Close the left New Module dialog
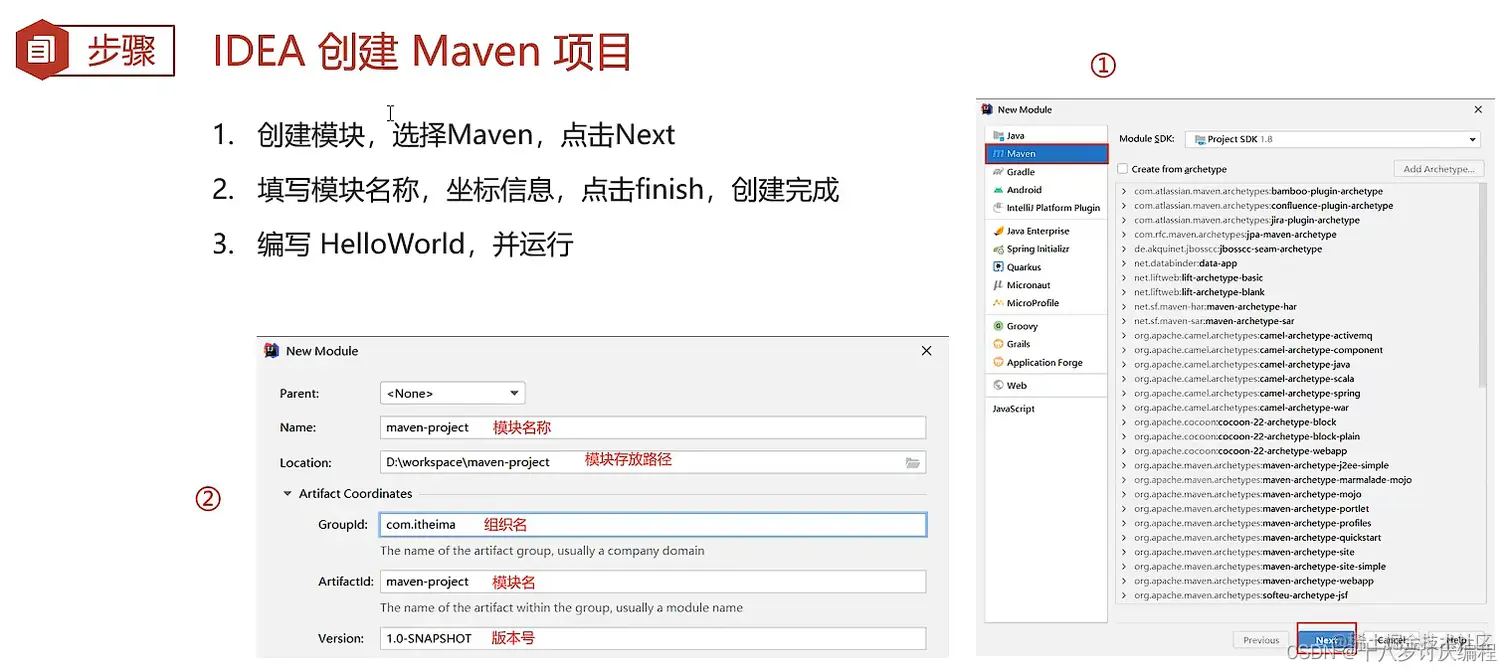This screenshot has width=1512, height=672. 926,351
